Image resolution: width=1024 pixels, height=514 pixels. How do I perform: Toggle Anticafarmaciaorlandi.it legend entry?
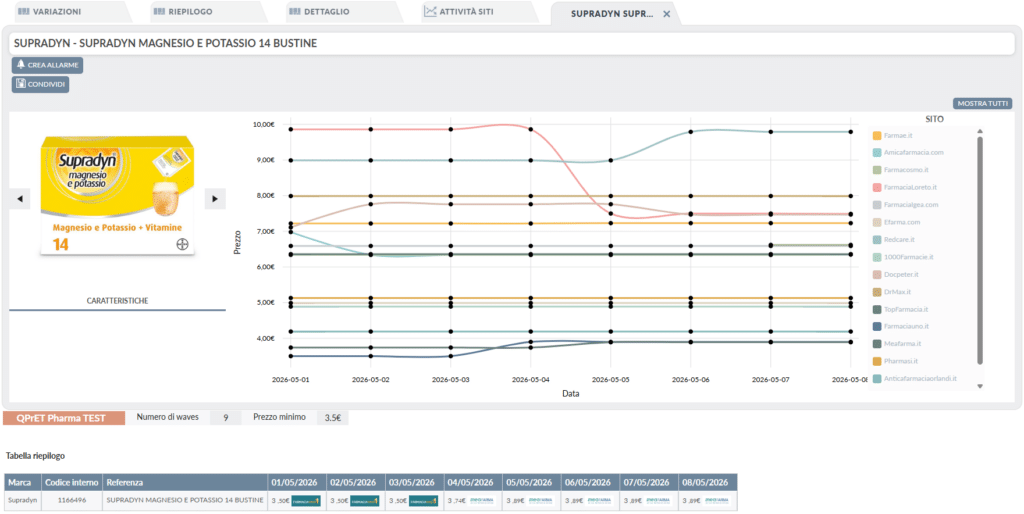[914, 378]
